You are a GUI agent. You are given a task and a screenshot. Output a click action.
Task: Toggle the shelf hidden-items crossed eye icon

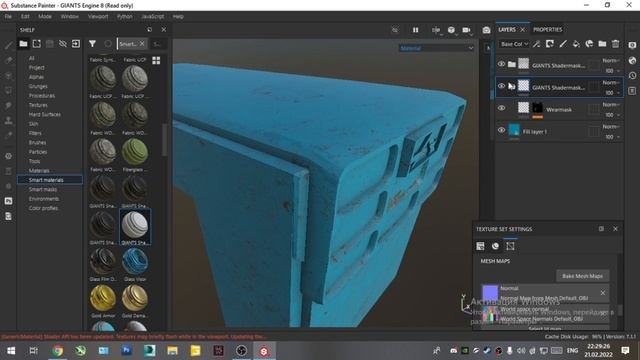(62, 44)
